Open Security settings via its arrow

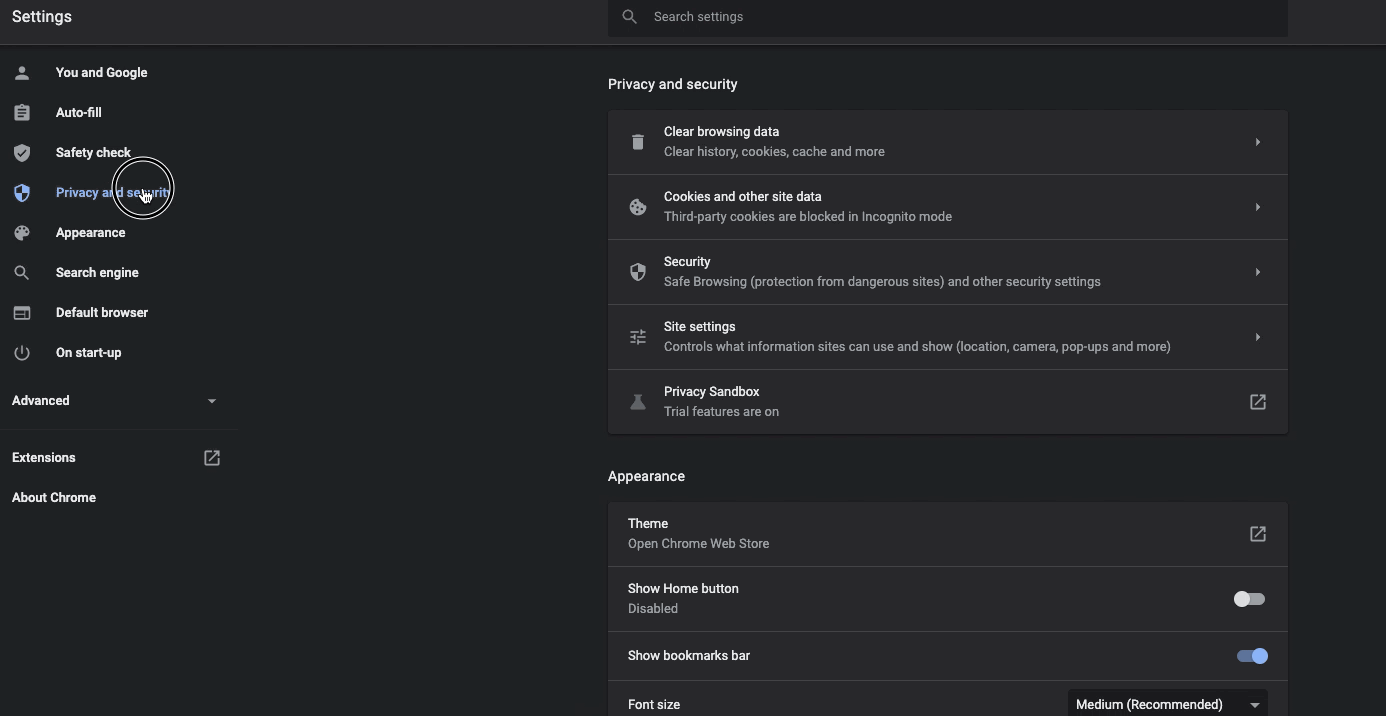(1258, 272)
